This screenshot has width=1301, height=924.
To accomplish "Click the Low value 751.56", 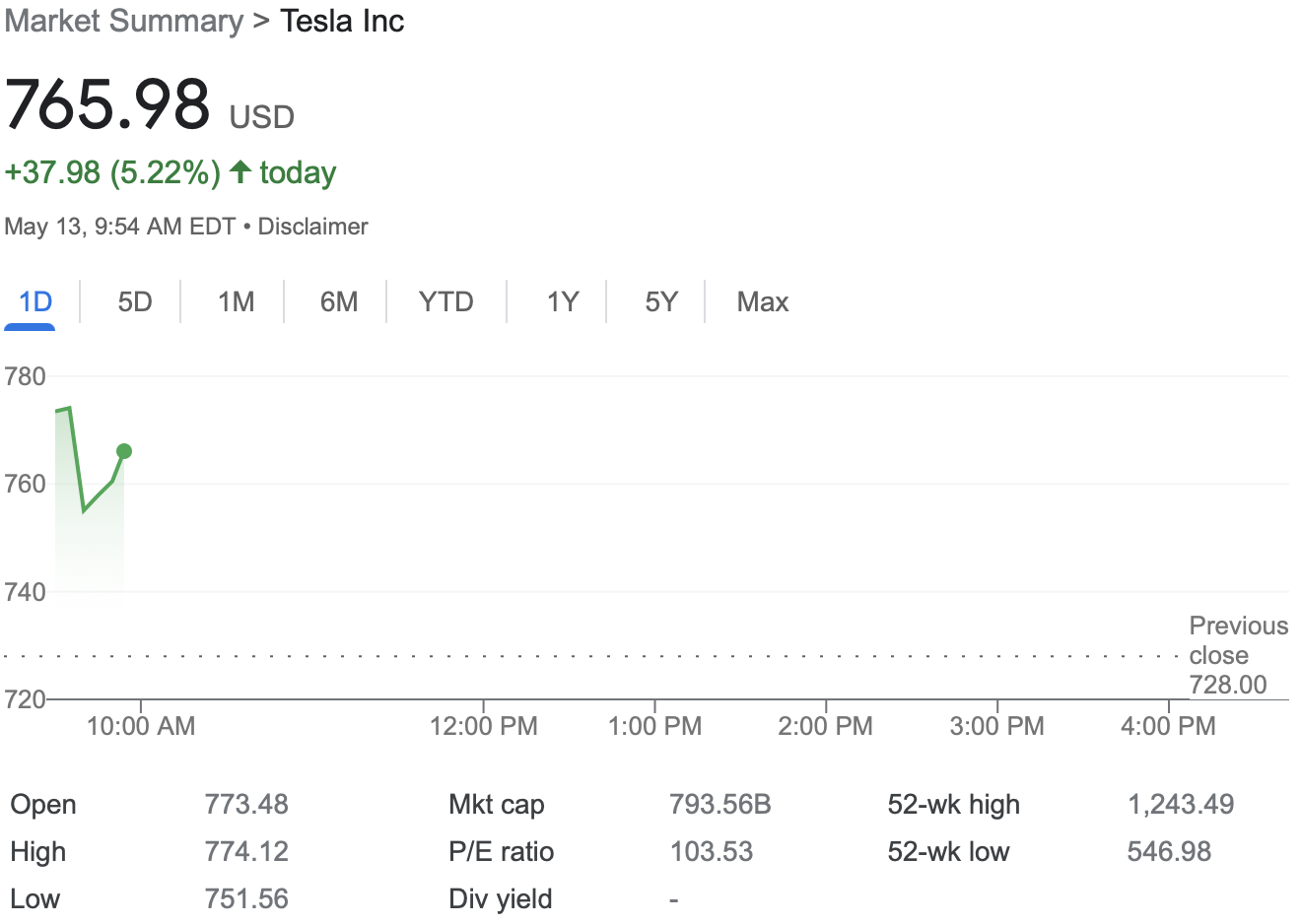I will point(246,898).
